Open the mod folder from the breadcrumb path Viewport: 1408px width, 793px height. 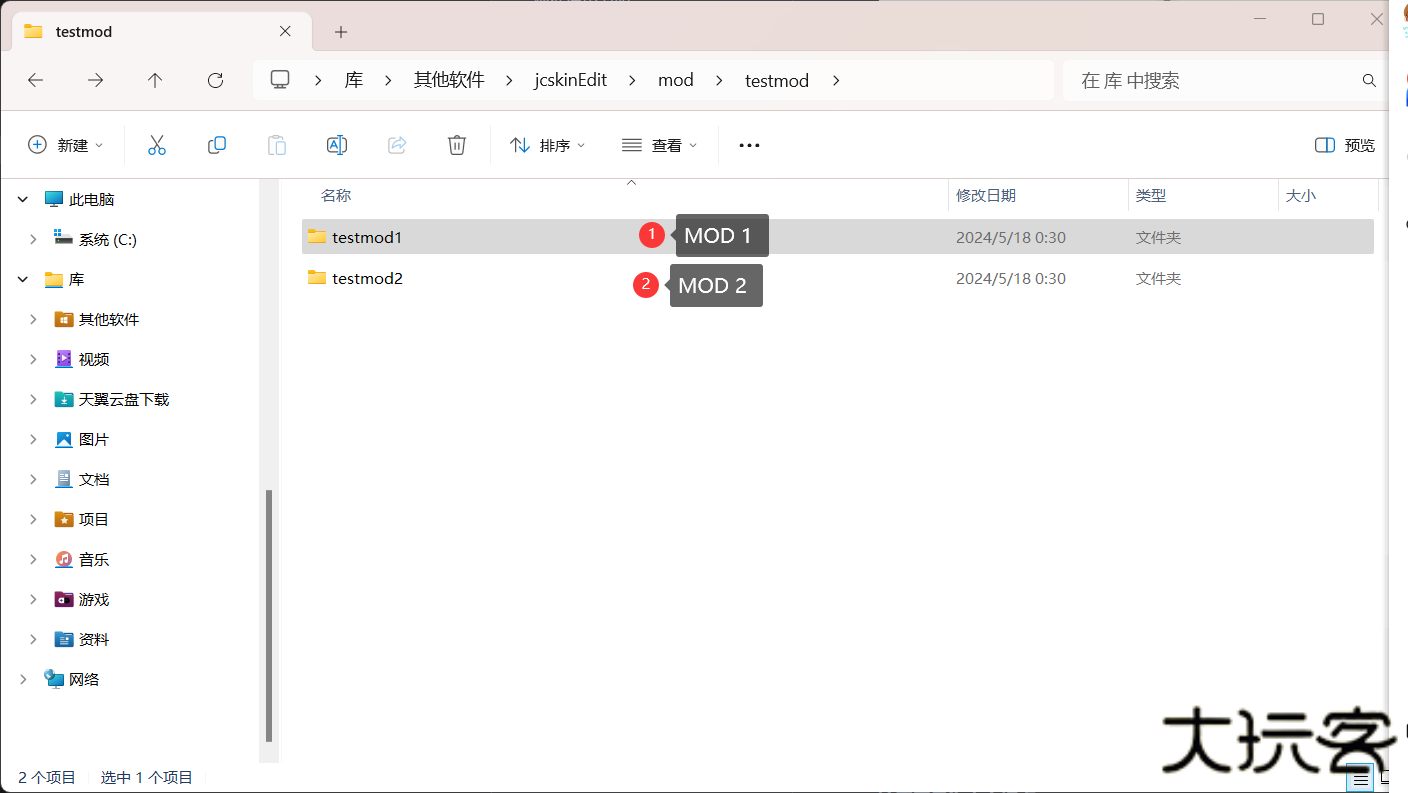[676, 80]
